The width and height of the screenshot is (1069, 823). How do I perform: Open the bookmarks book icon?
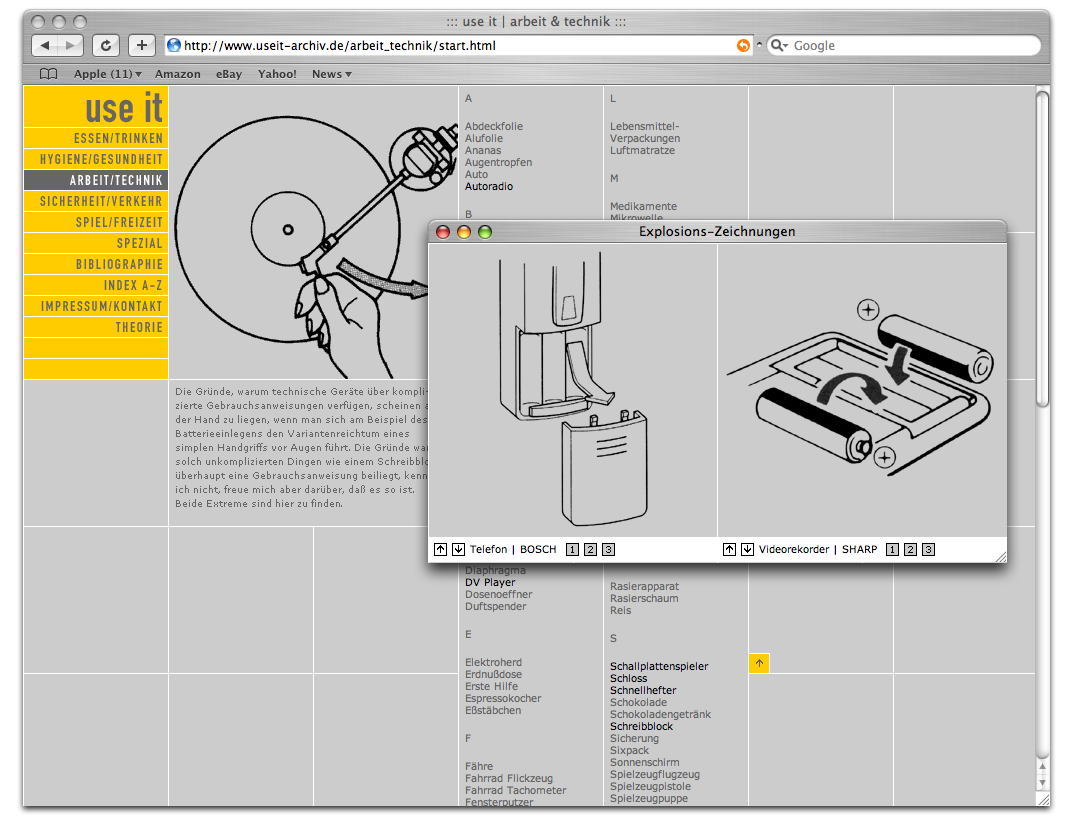[48, 74]
